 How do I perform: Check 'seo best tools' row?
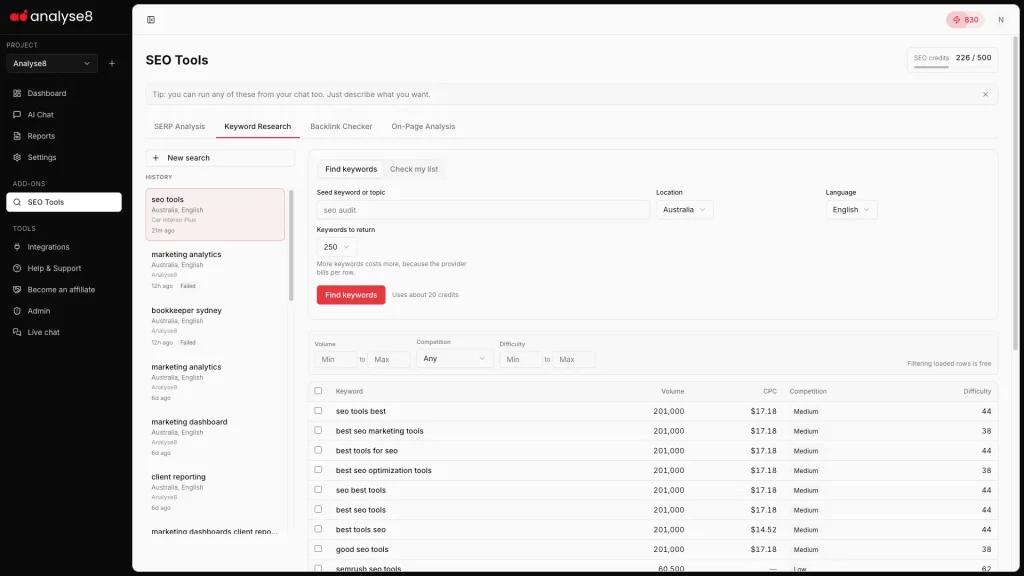click(x=318, y=489)
